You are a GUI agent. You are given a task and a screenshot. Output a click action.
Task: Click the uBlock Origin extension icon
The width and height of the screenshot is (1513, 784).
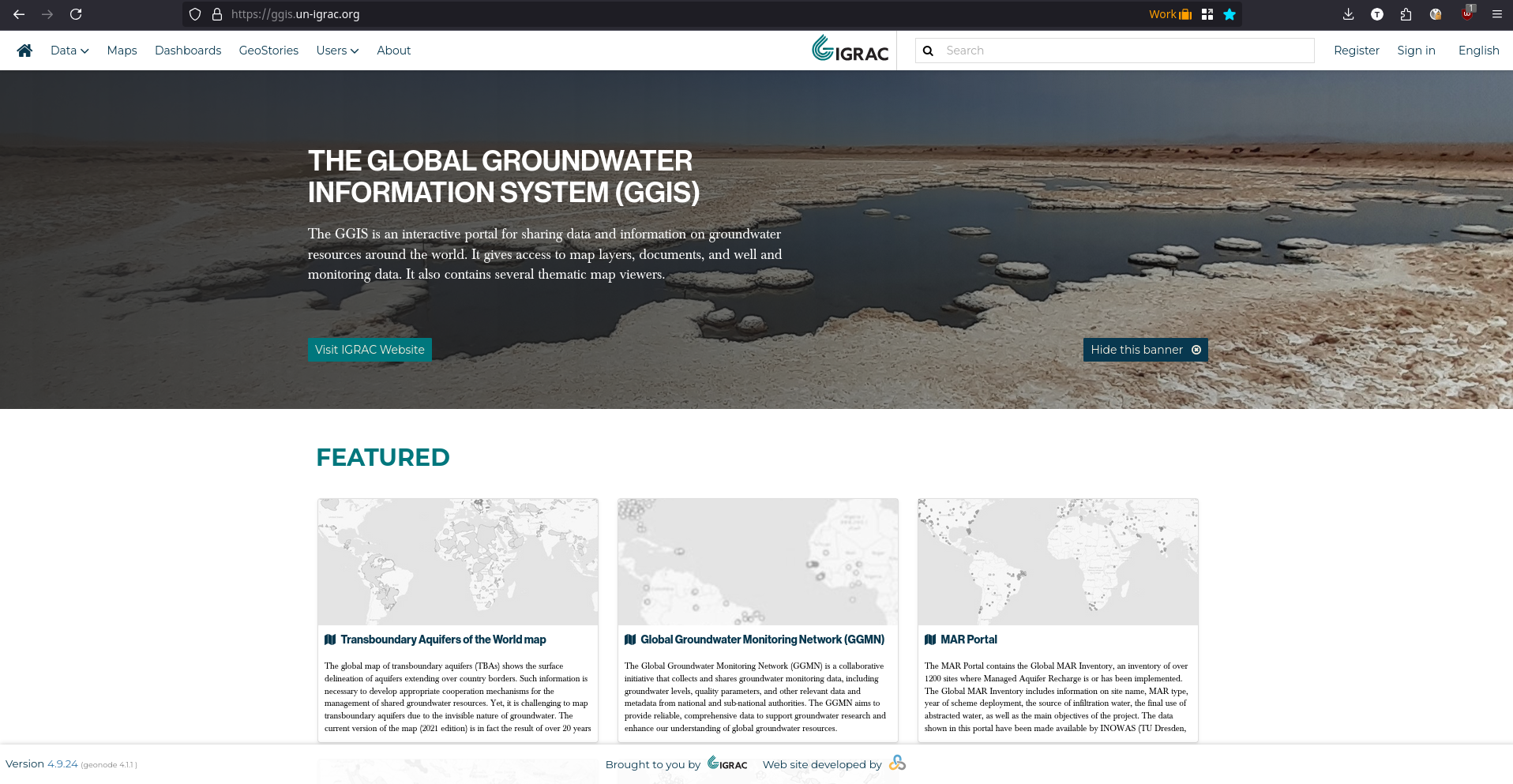coord(1467,13)
